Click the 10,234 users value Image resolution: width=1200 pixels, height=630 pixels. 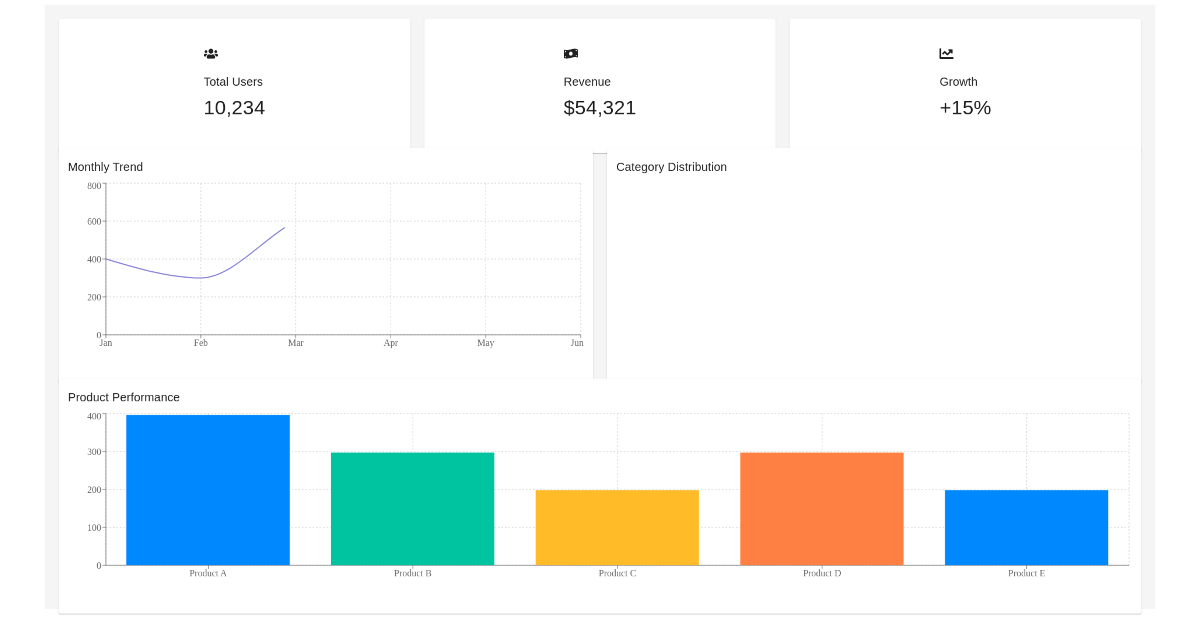point(234,108)
